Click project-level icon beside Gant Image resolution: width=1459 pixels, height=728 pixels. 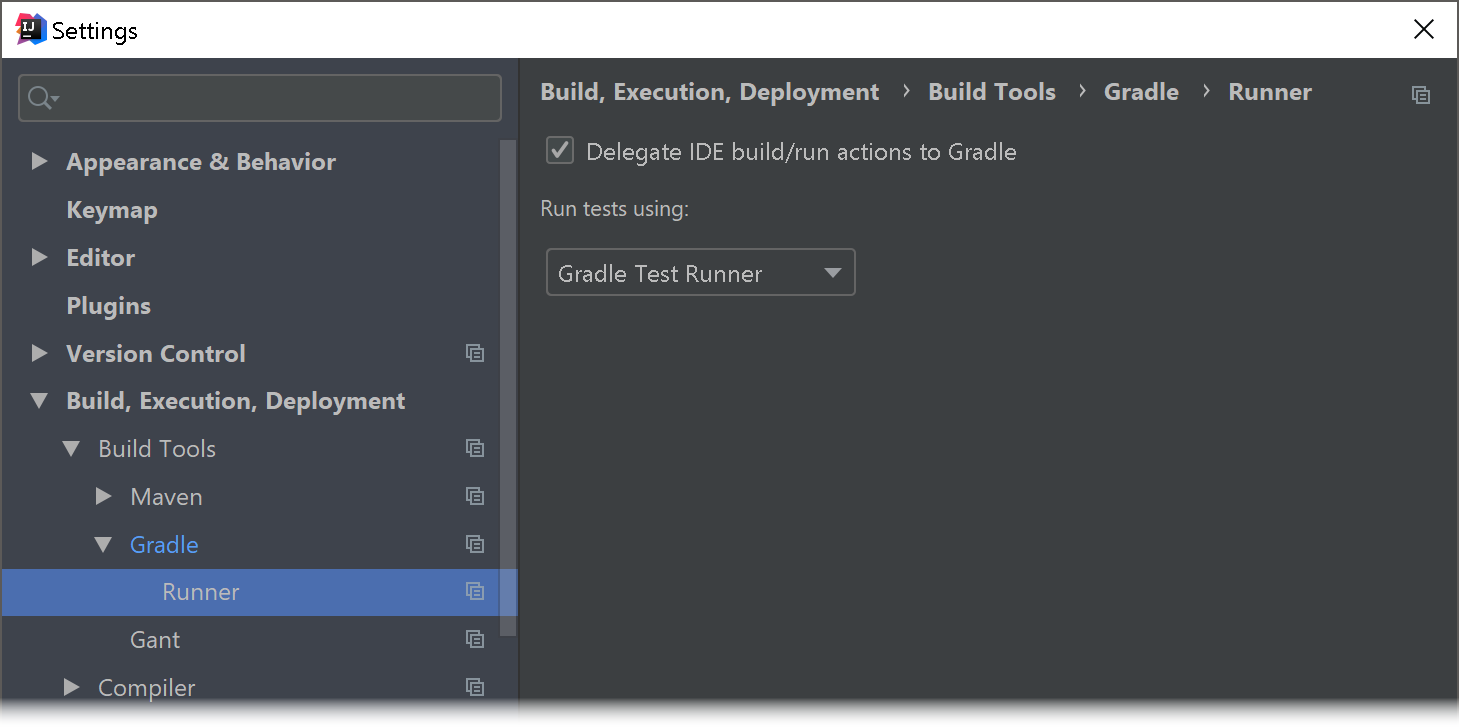(475, 639)
